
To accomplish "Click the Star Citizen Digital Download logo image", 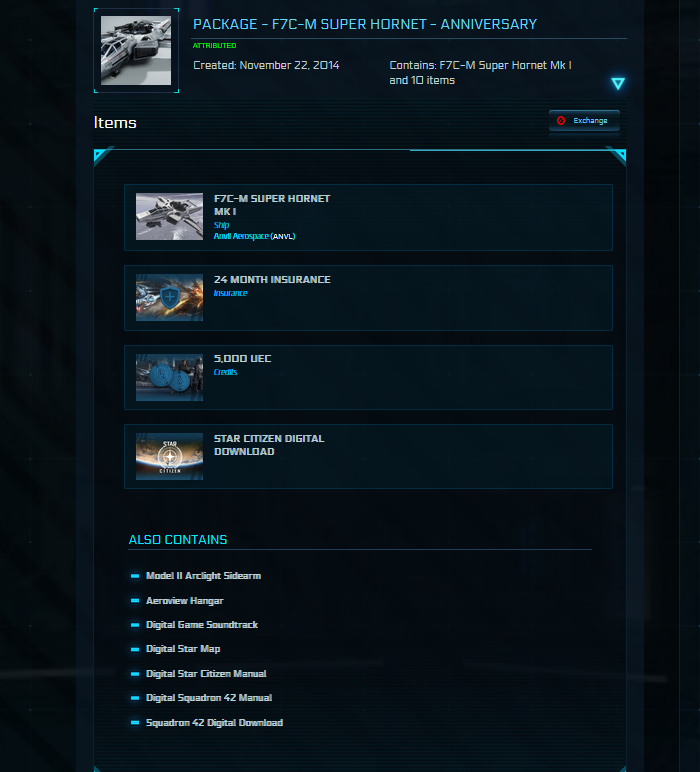I will (169, 456).
